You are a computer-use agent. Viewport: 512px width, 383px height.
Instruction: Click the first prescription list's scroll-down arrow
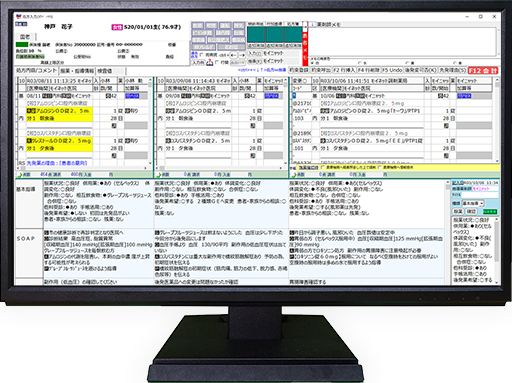click(x=150, y=163)
